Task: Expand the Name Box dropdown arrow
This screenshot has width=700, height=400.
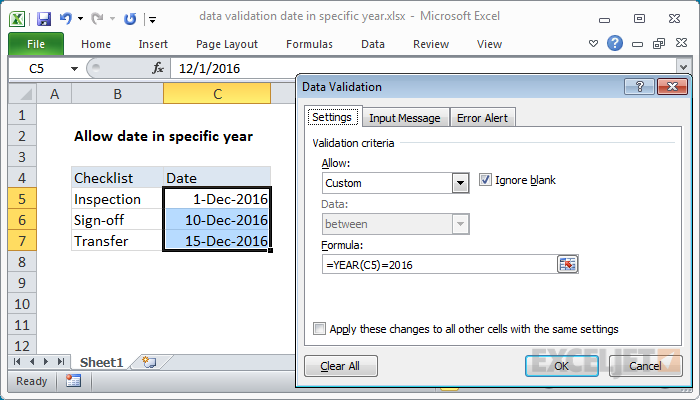Action: coord(74,69)
